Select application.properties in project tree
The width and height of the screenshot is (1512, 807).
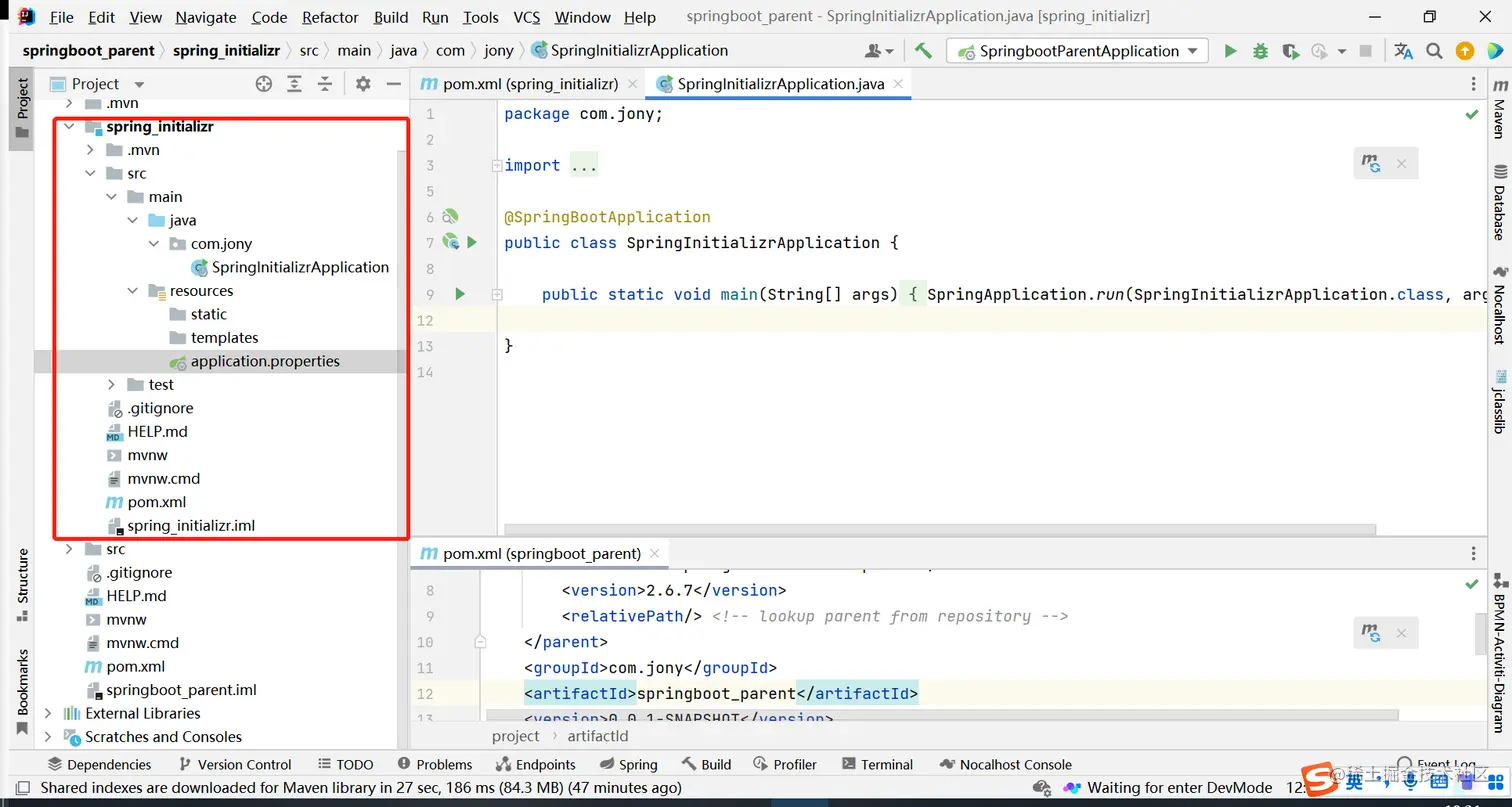pyautogui.click(x=265, y=361)
